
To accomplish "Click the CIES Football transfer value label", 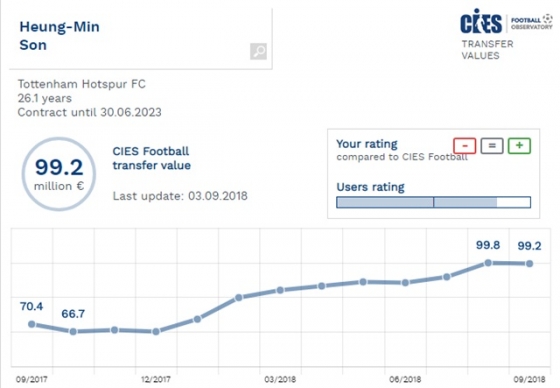I will (x=151, y=158).
